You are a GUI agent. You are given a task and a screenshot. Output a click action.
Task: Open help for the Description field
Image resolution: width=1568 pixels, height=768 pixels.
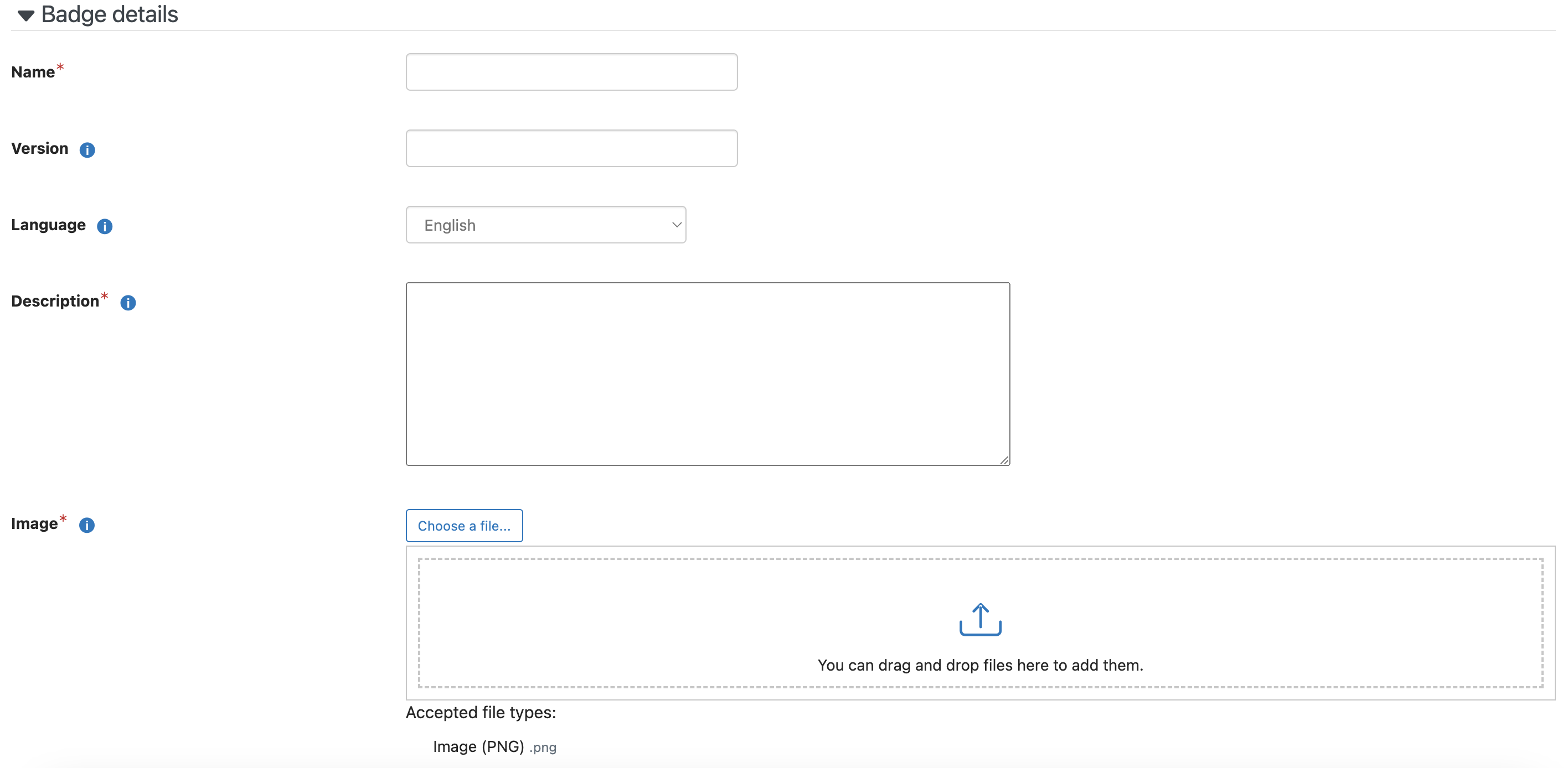pos(128,302)
